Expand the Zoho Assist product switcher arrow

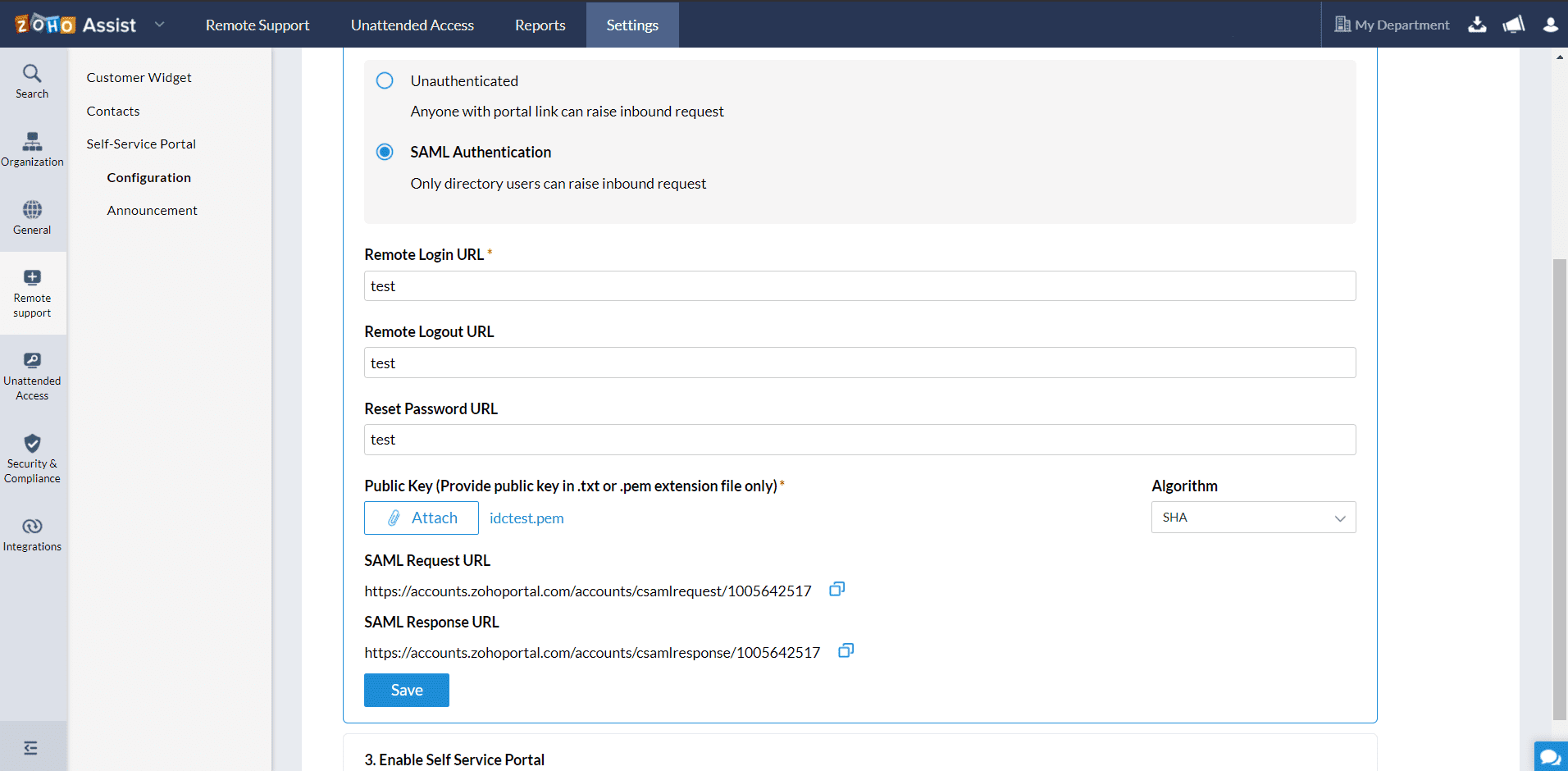pos(160,25)
